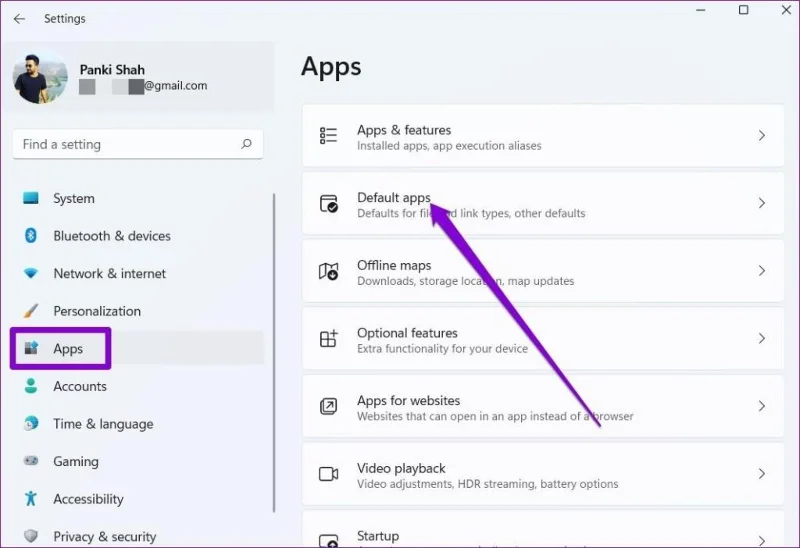Click the Network wifi icon

31,273
